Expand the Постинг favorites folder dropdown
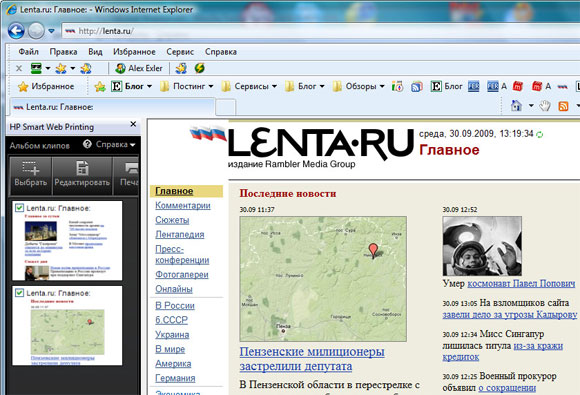 point(211,87)
